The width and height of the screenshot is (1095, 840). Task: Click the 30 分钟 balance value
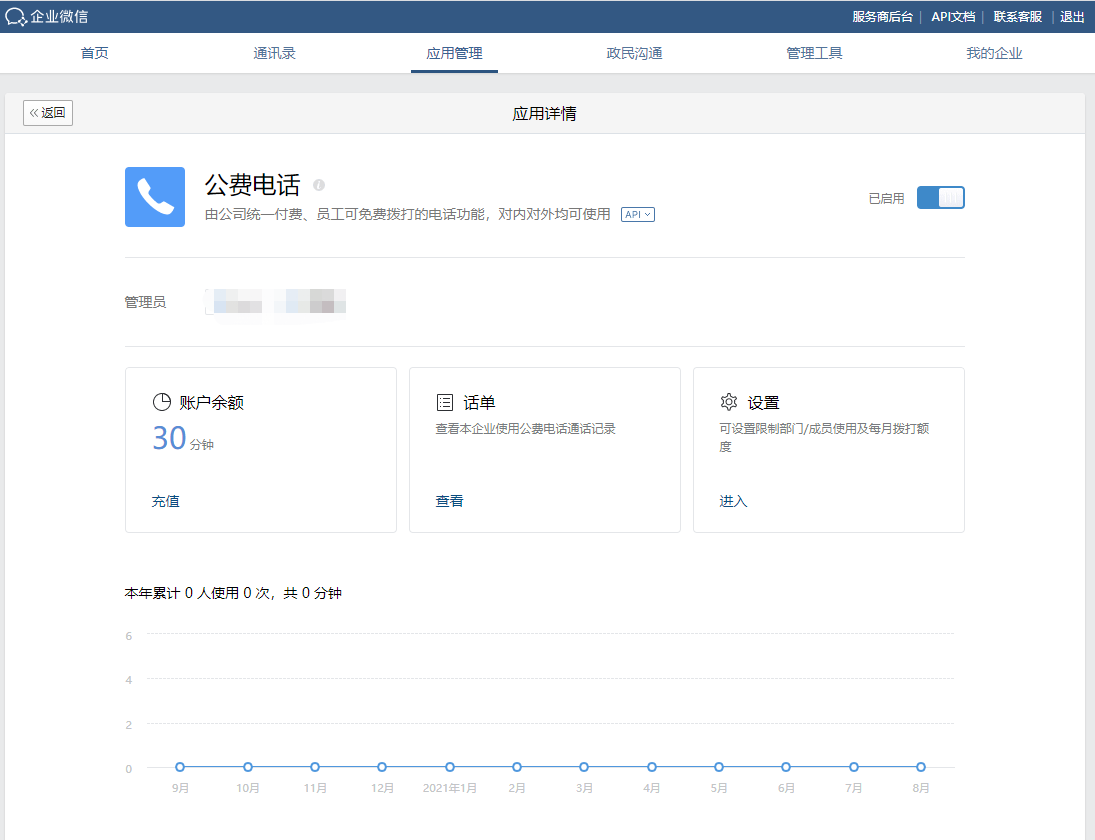click(183, 439)
